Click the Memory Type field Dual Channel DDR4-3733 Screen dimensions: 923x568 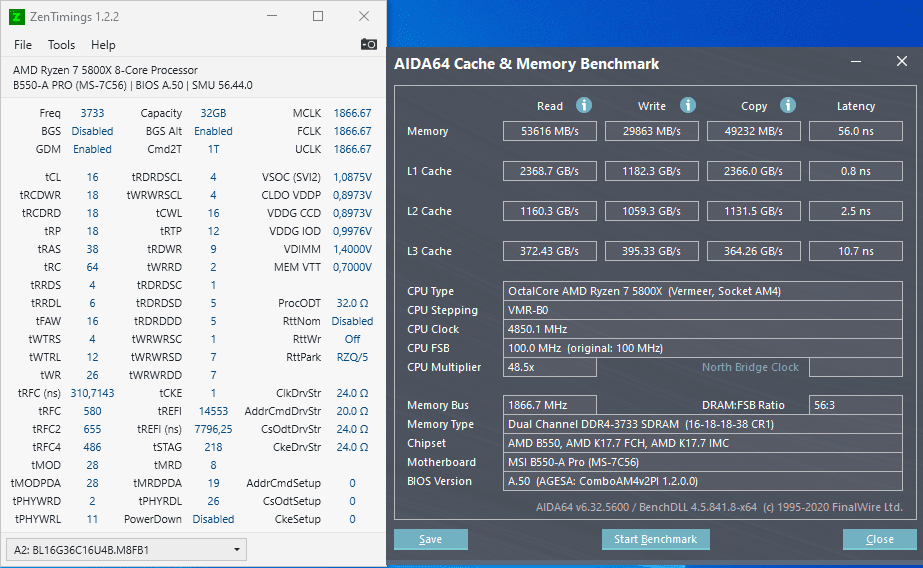pyautogui.click(x=703, y=424)
